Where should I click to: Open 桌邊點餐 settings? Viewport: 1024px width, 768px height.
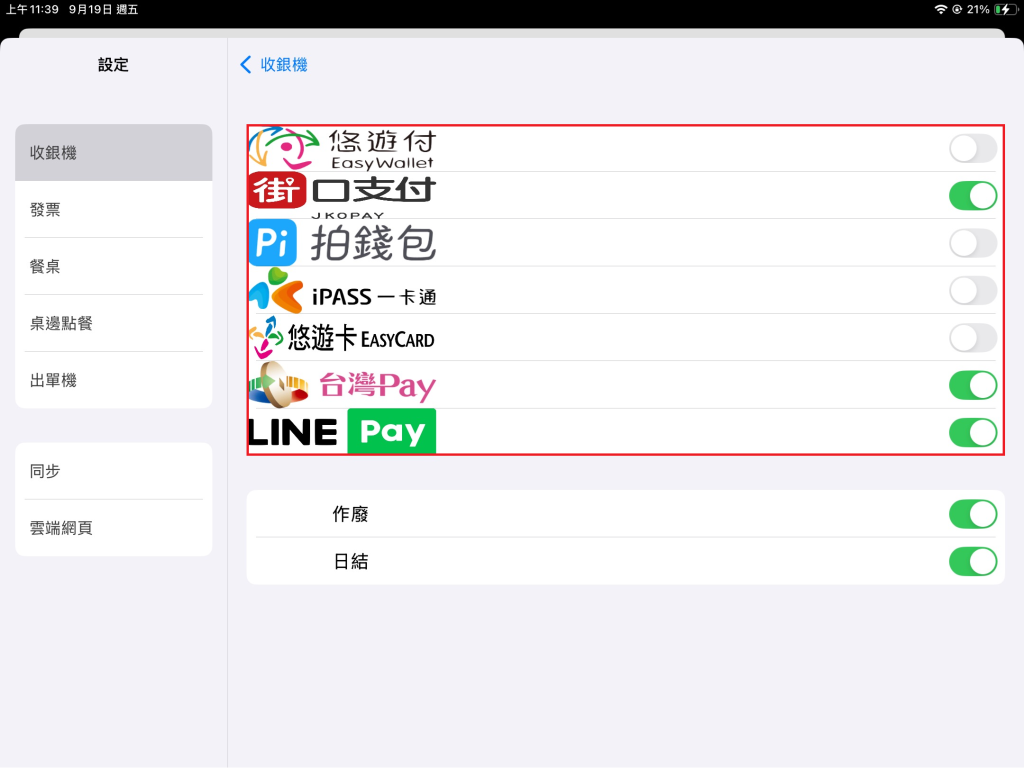[113, 323]
